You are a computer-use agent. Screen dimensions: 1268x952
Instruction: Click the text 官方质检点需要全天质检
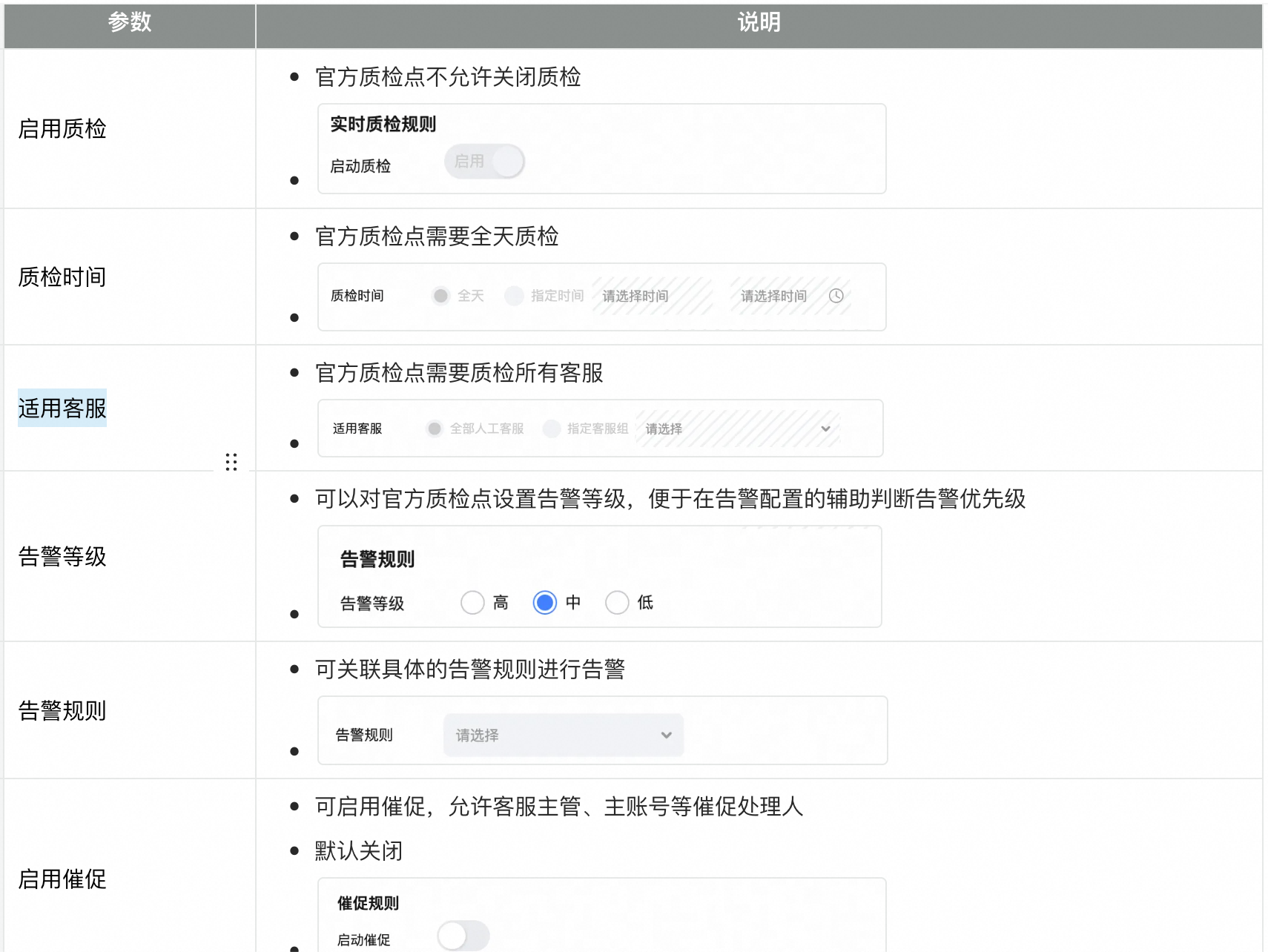pos(437,237)
